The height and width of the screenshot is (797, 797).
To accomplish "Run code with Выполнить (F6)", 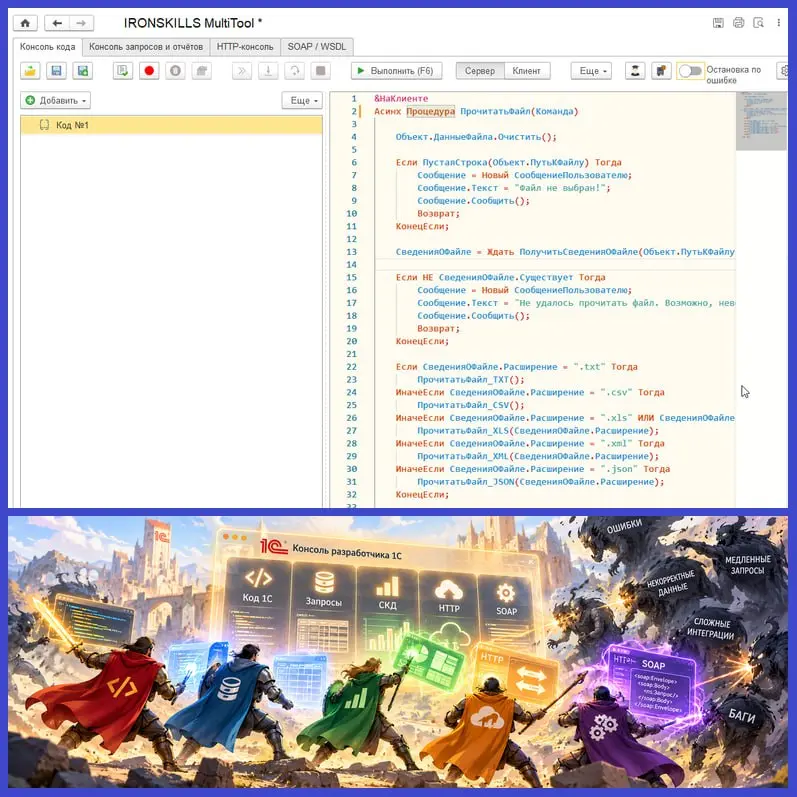I will (x=396, y=71).
